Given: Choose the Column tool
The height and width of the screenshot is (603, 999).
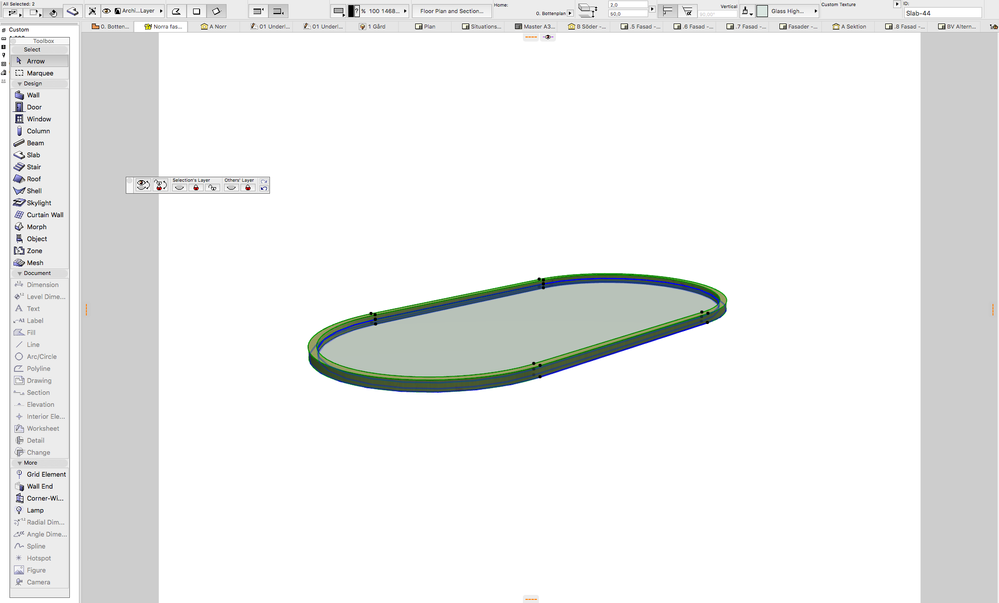Looking at the screenshot, I should pos(40,131).
